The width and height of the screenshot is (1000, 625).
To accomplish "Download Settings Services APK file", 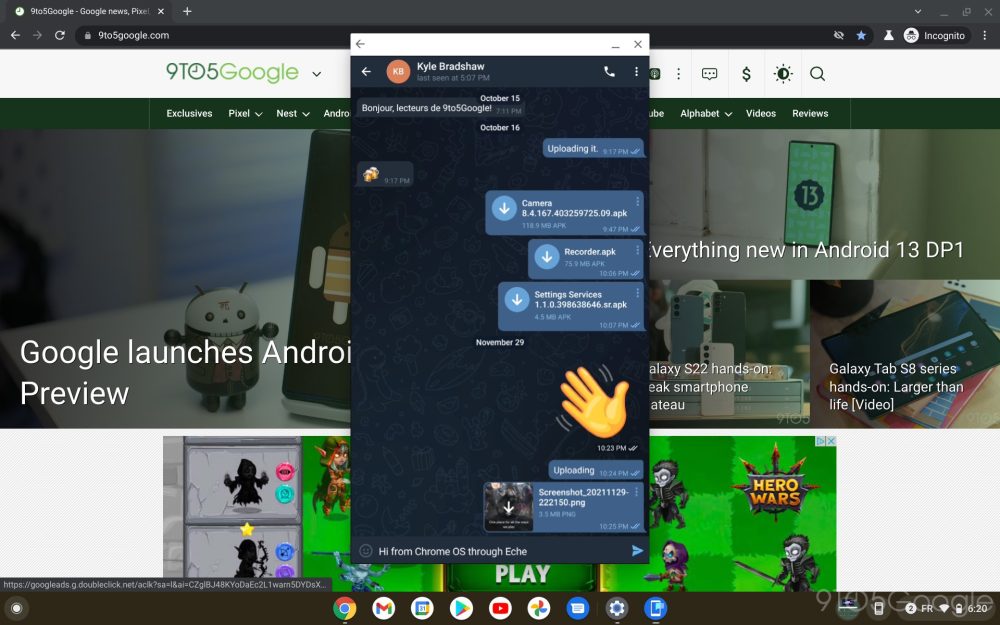I will [x=517, y=300].
